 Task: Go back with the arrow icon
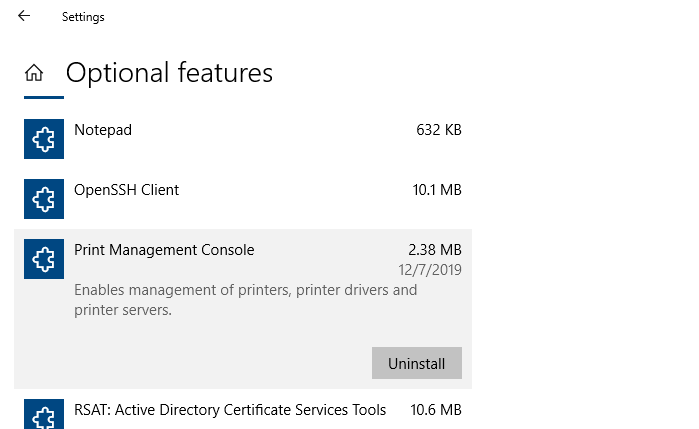[24, 16]
